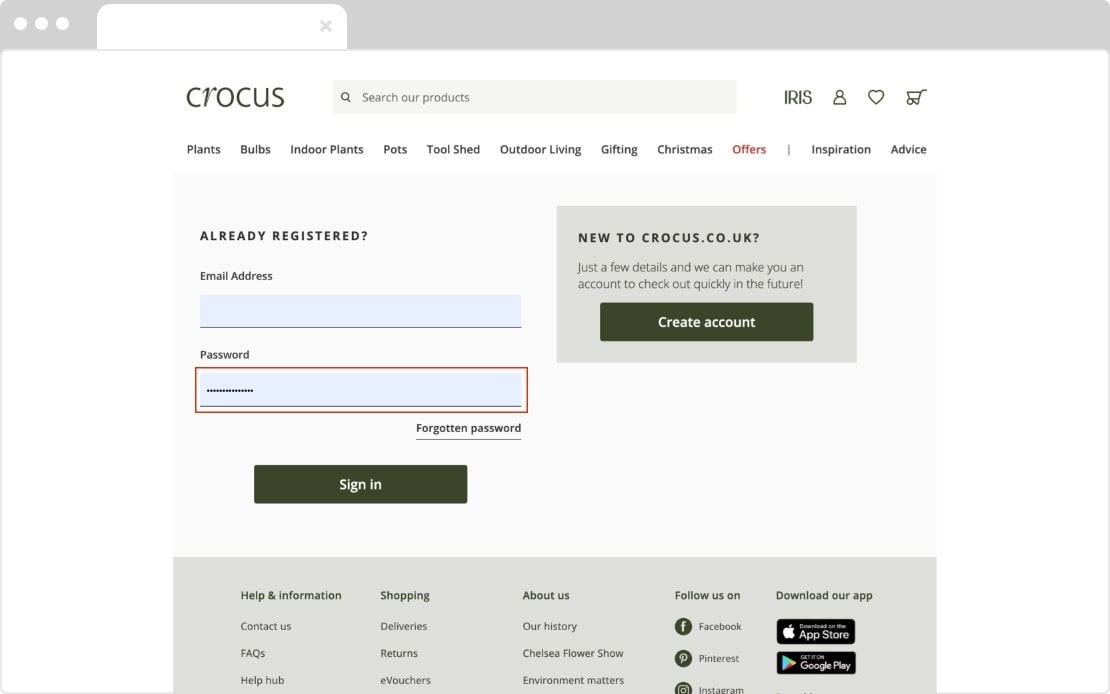The image size is (1110, 694).
Task: Open the FAQs link
Action: (253, 653)
